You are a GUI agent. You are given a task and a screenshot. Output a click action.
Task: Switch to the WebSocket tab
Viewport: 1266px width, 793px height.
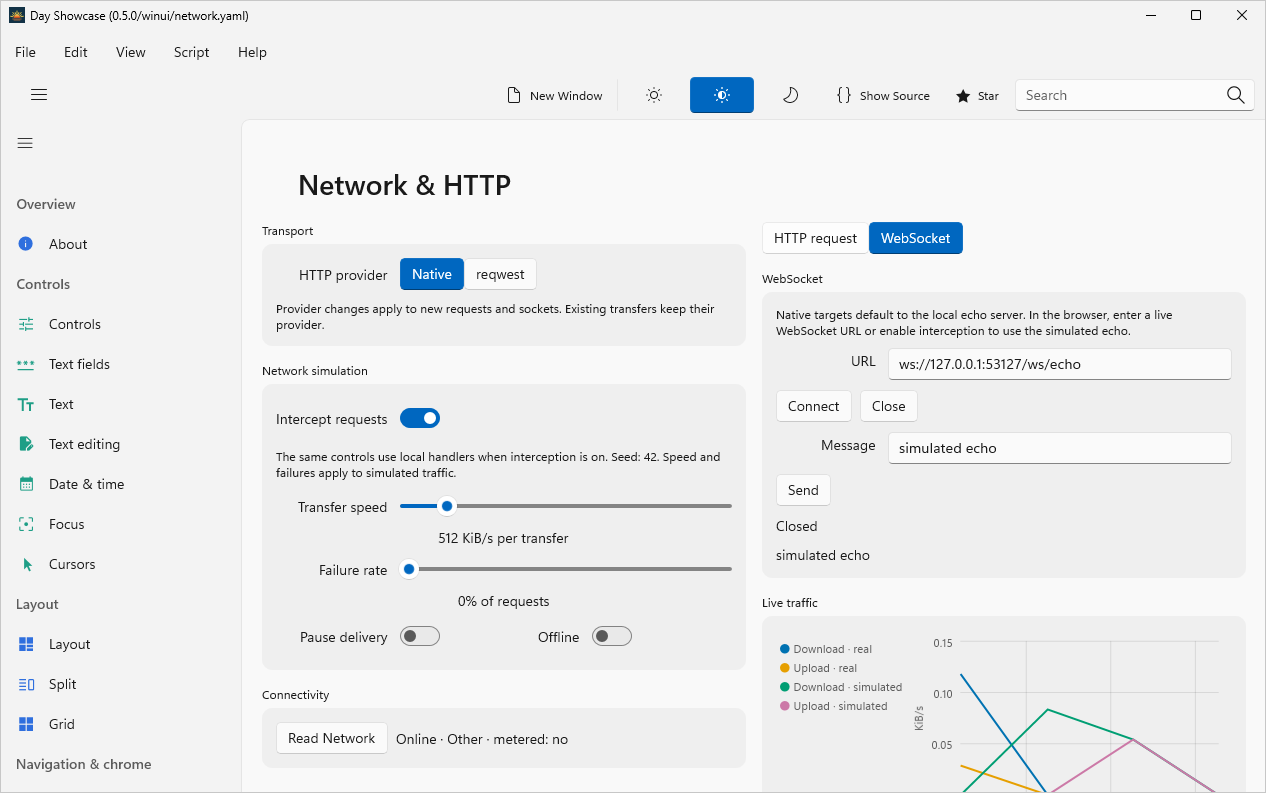click(916, 238)
